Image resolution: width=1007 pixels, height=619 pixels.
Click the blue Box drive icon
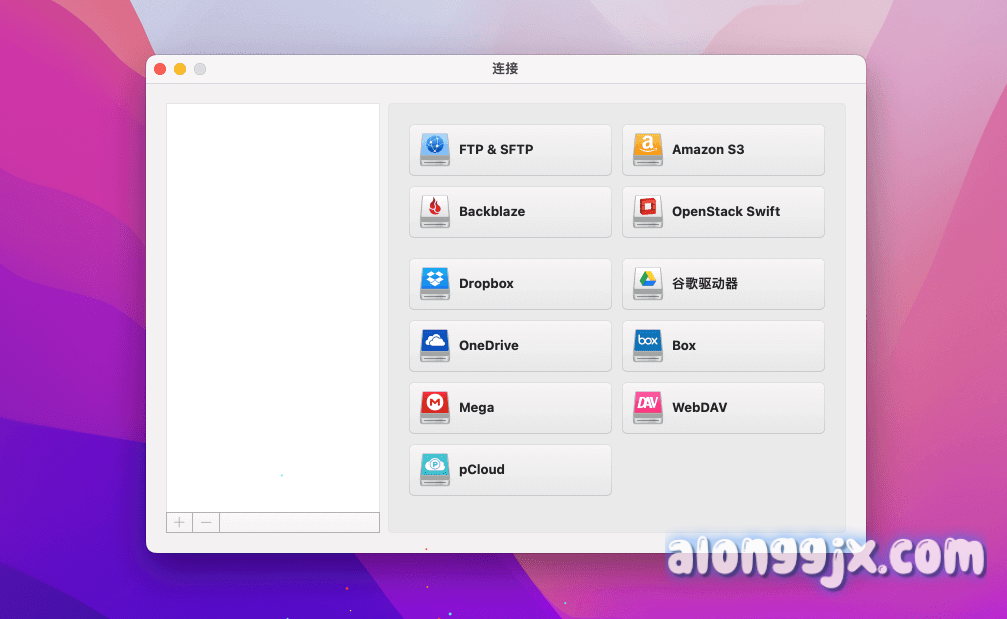tap(648, 346)
